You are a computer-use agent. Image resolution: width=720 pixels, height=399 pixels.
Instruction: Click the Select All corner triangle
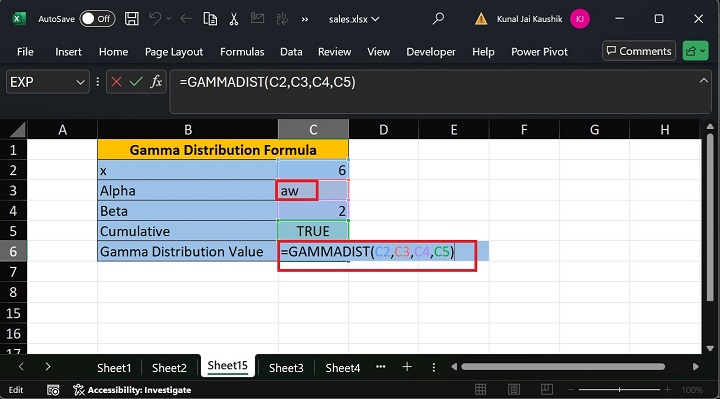pyautogui.click(x=17, y=130)
